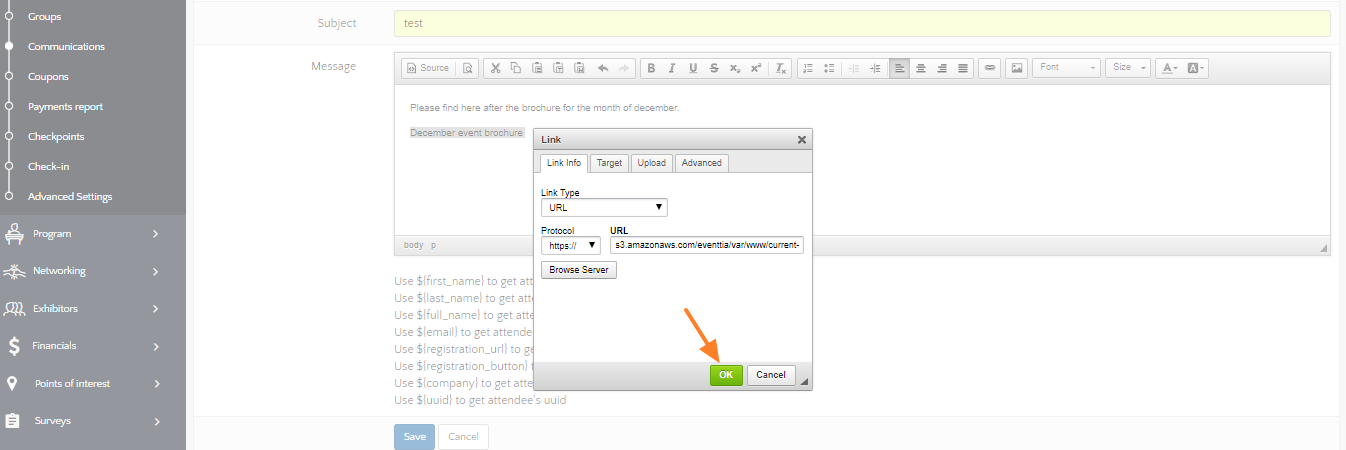The image size is (1346, 450).
Task: Open the Font dropdown in the toolbar
Action: (x=1066, y=68)
